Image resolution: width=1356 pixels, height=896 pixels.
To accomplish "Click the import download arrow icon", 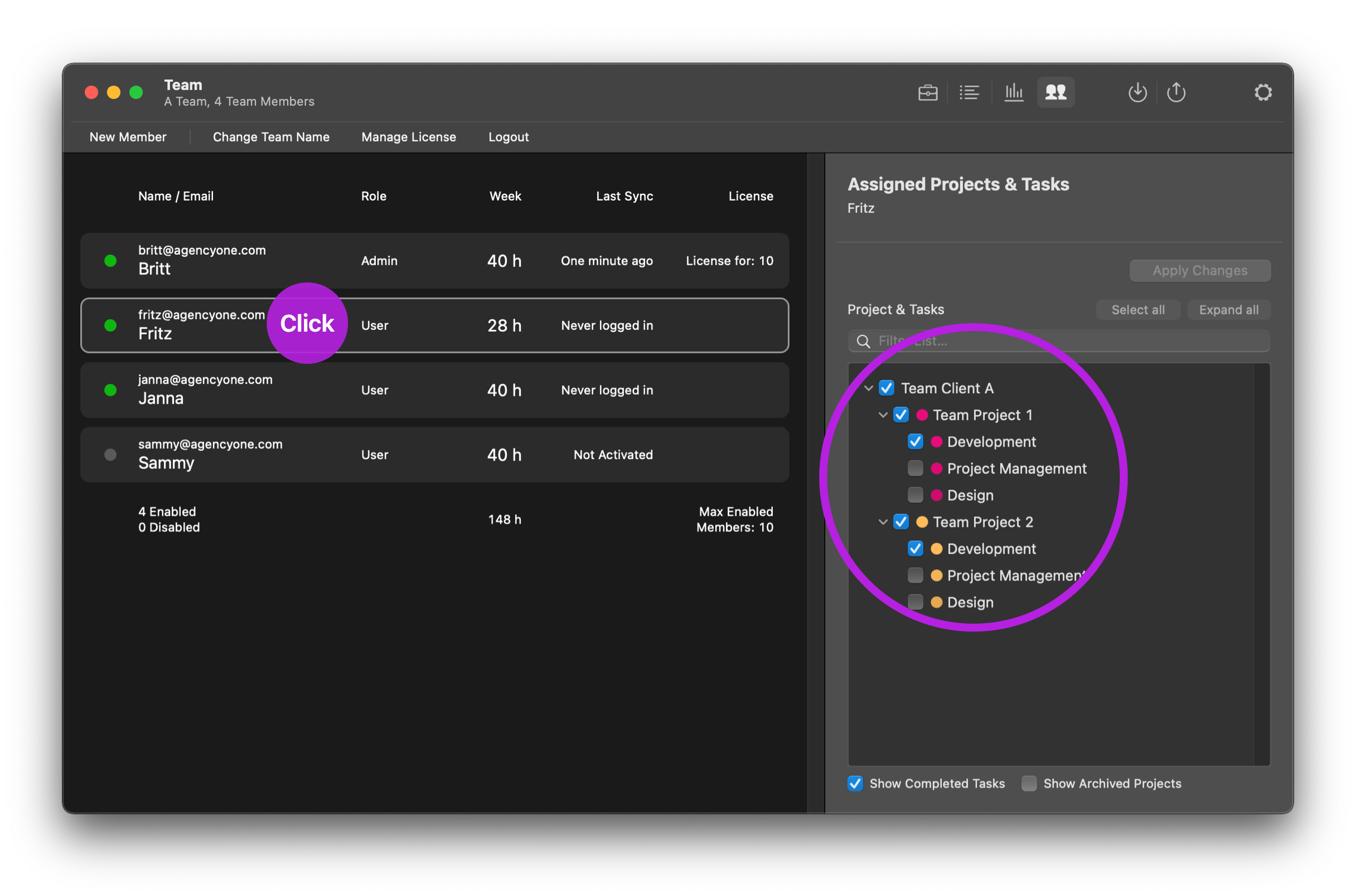I will (1137, 93).
